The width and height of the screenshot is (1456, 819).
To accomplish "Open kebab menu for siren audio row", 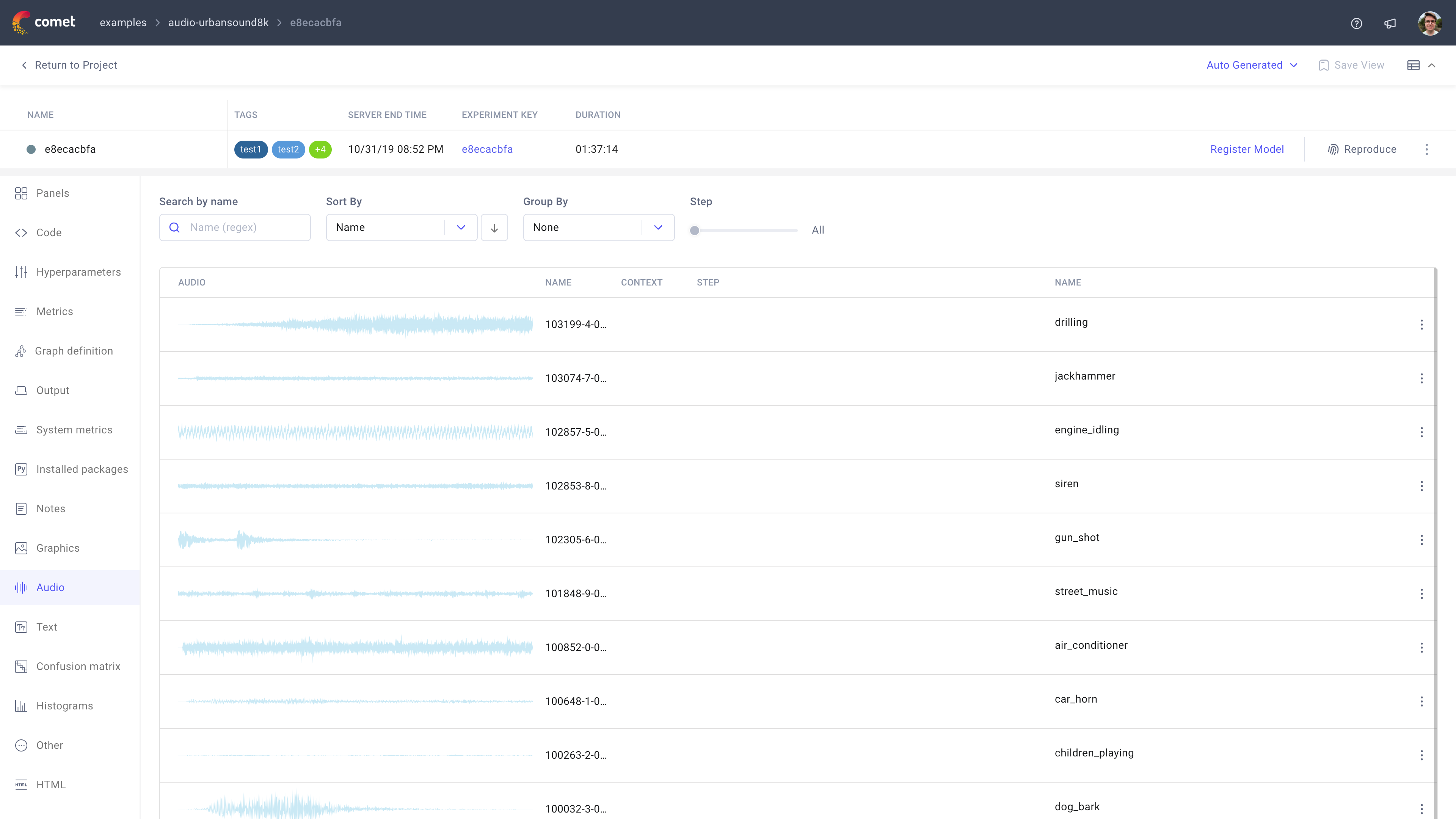I will (1421, 486).
